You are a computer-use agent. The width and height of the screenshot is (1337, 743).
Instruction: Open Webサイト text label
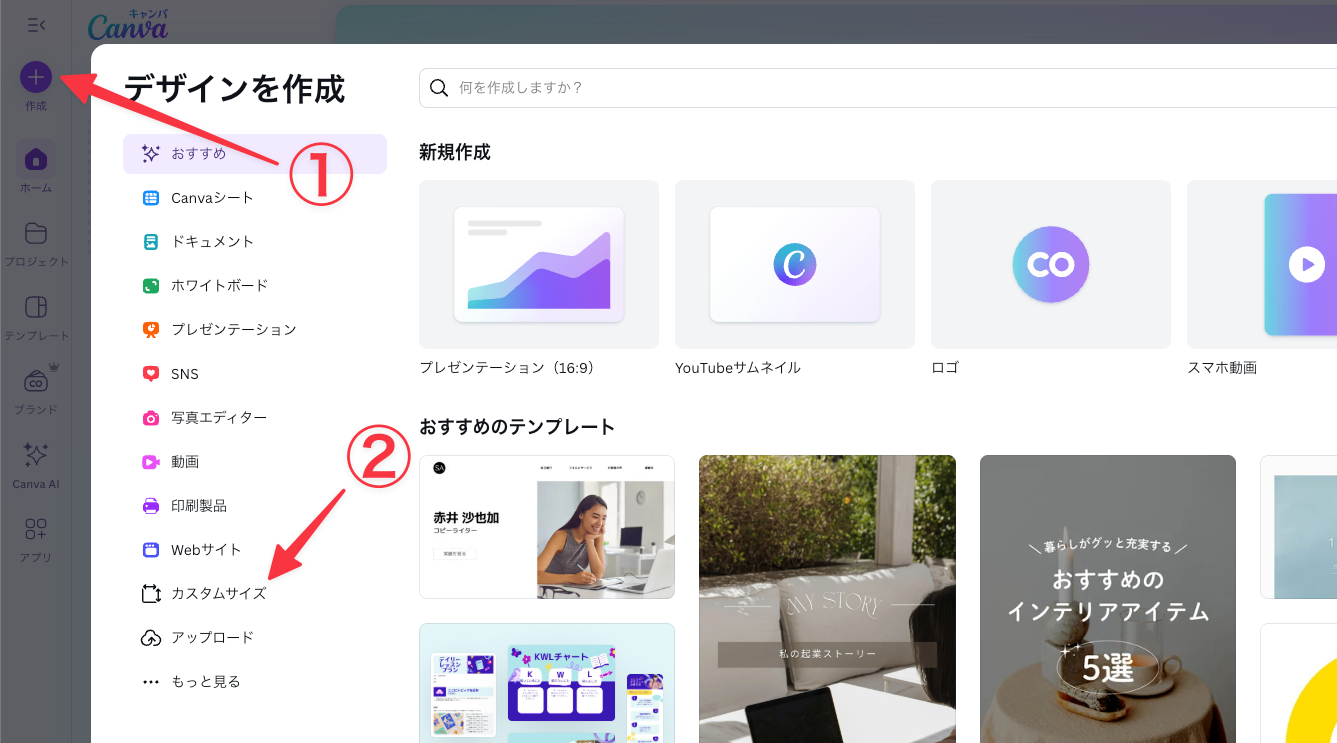coord(206,550)
